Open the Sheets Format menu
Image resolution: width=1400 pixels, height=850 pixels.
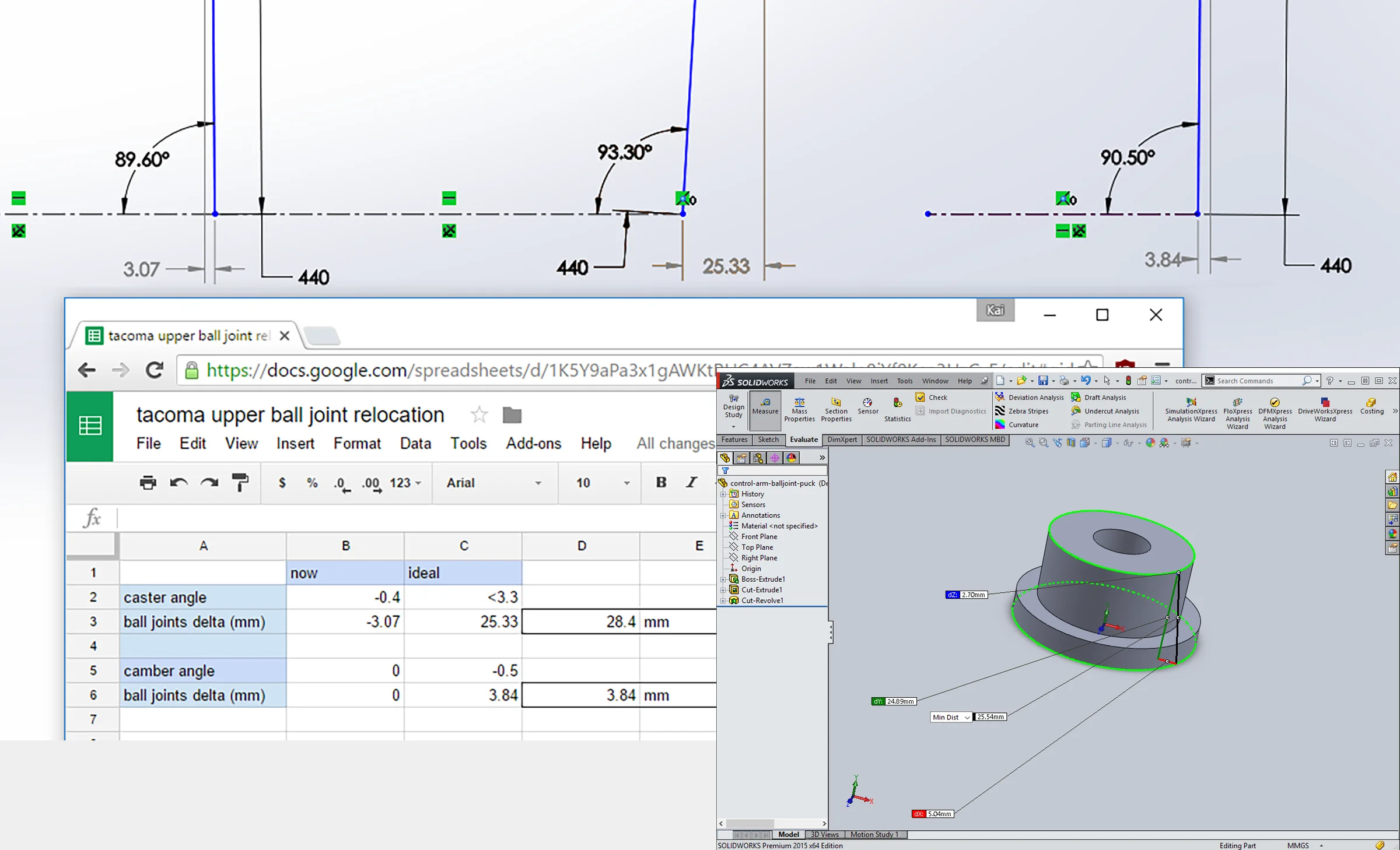pos(357,444)
